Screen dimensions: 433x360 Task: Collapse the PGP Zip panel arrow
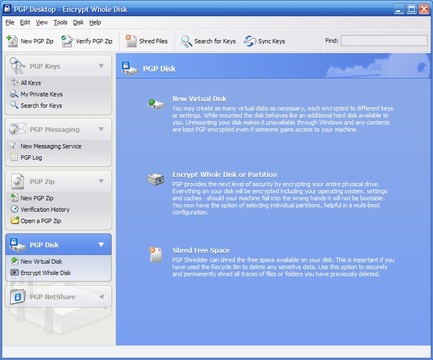pyautogui.click(x=101, y=181)
